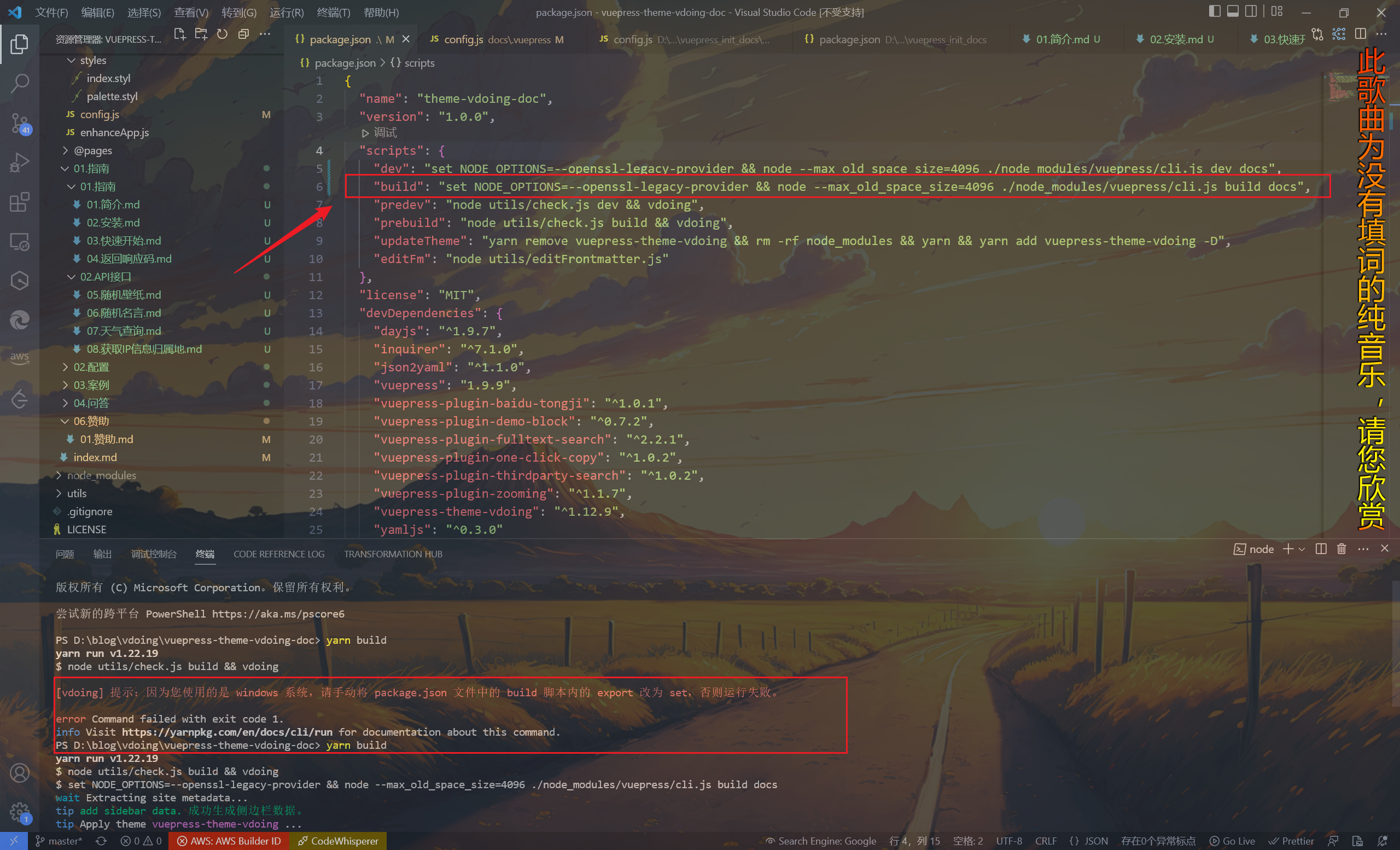Screen dimensions: 1400x850
Task: Click CodeWhisperer status bar item
Action: click(x=338, y=841)
